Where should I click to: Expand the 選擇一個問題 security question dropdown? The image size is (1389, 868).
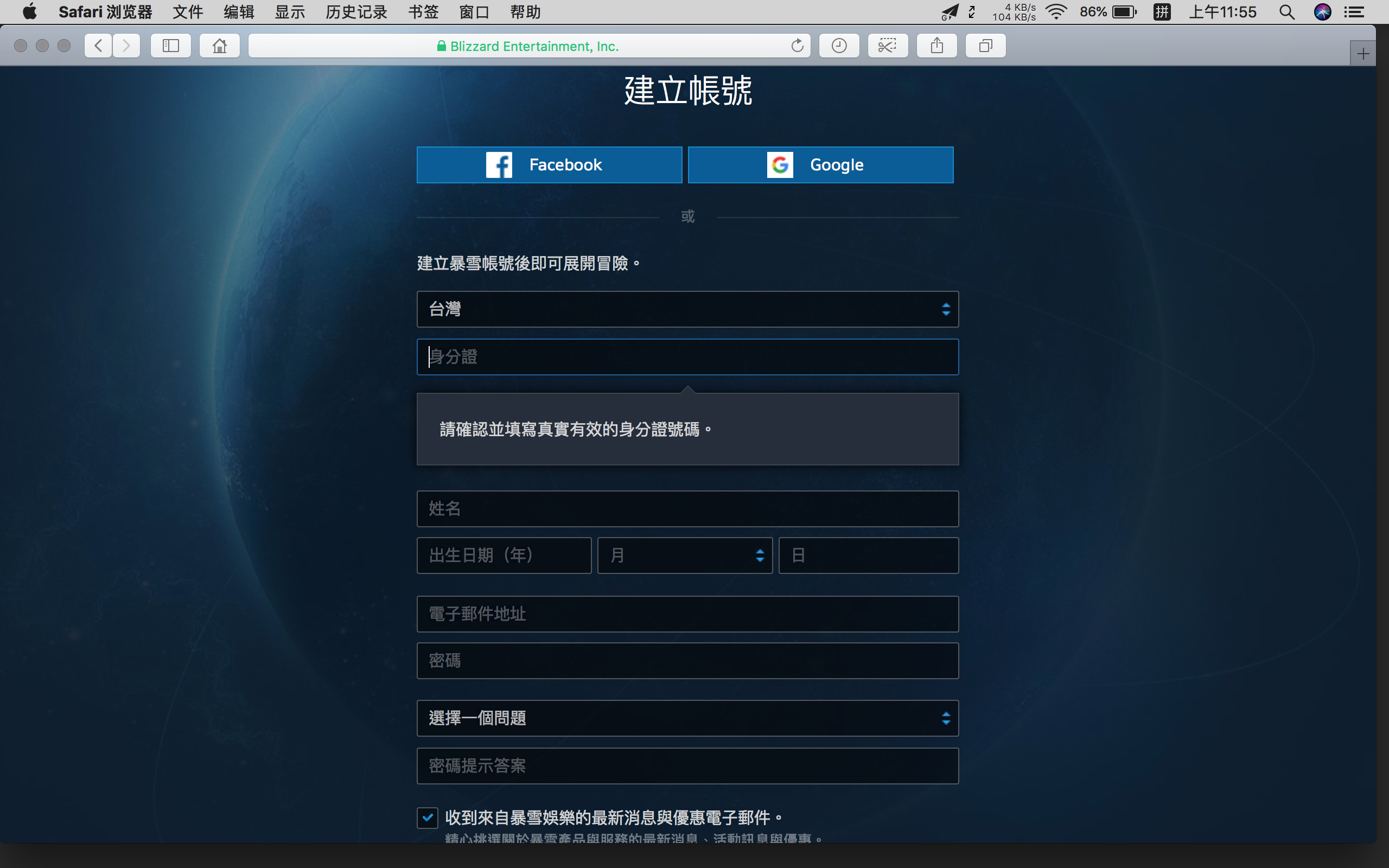click(687, 718)
